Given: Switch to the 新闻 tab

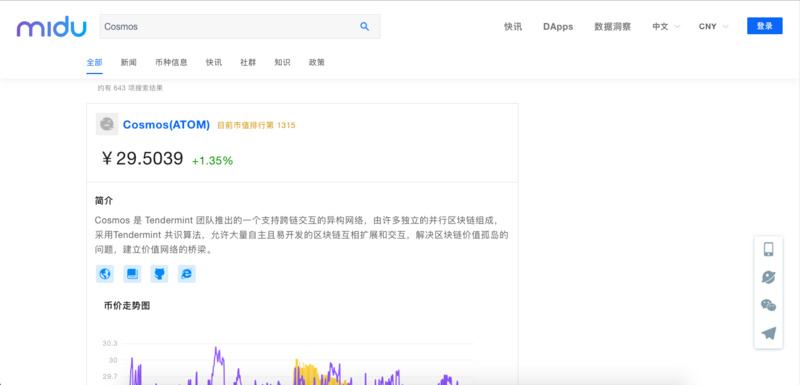Looking at the screenshot, I should (x=129, y=62).
